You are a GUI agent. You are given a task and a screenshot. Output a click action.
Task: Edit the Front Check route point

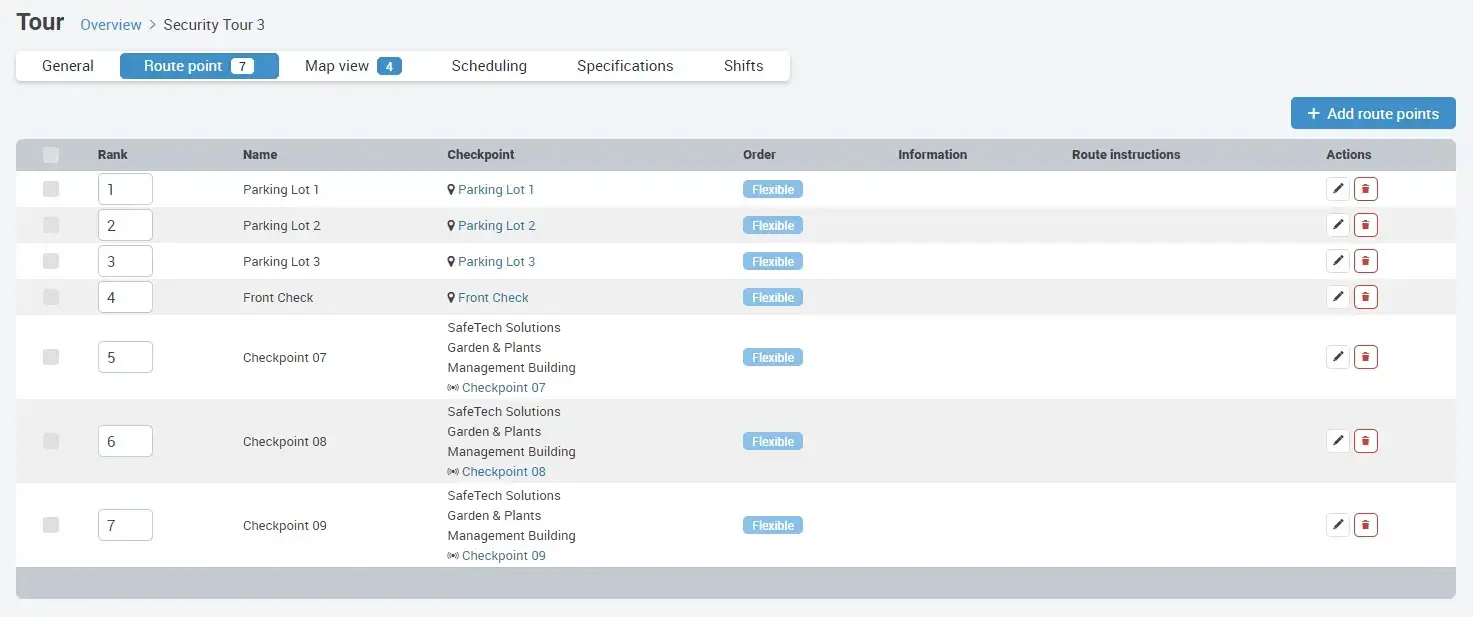(x=1337, y=297)
